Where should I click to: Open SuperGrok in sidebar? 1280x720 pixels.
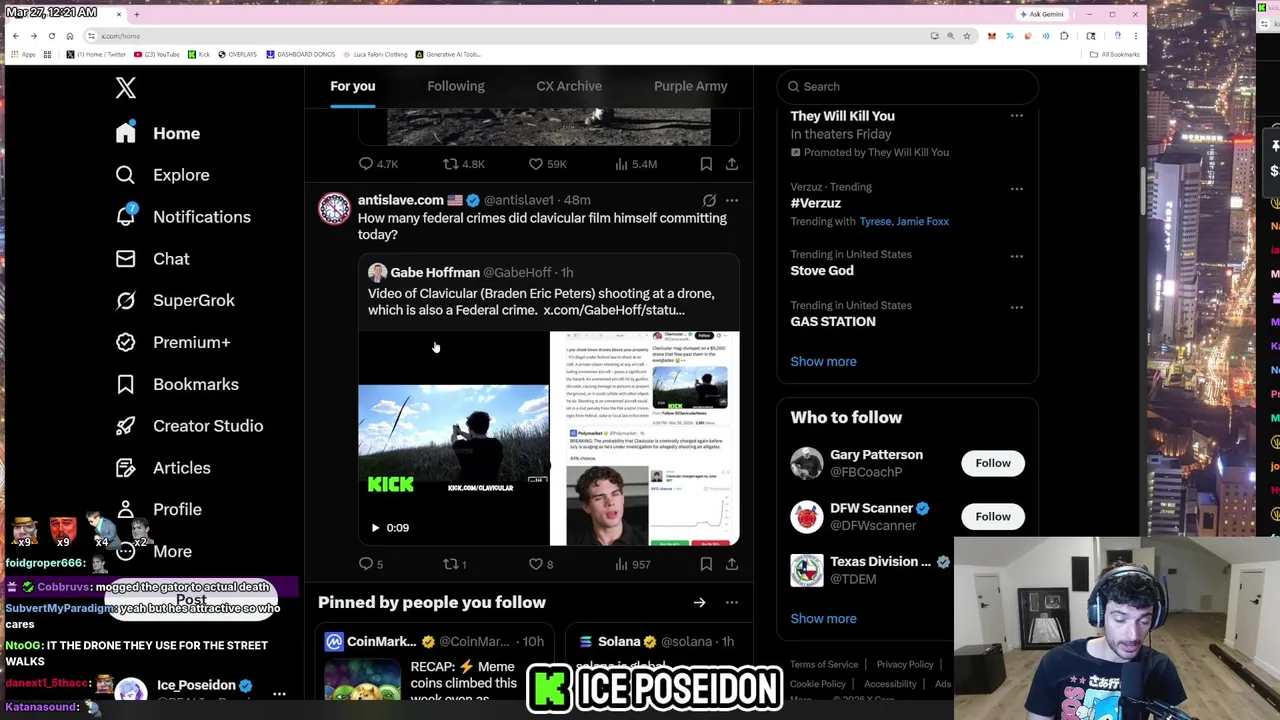[x=175, y=300]
